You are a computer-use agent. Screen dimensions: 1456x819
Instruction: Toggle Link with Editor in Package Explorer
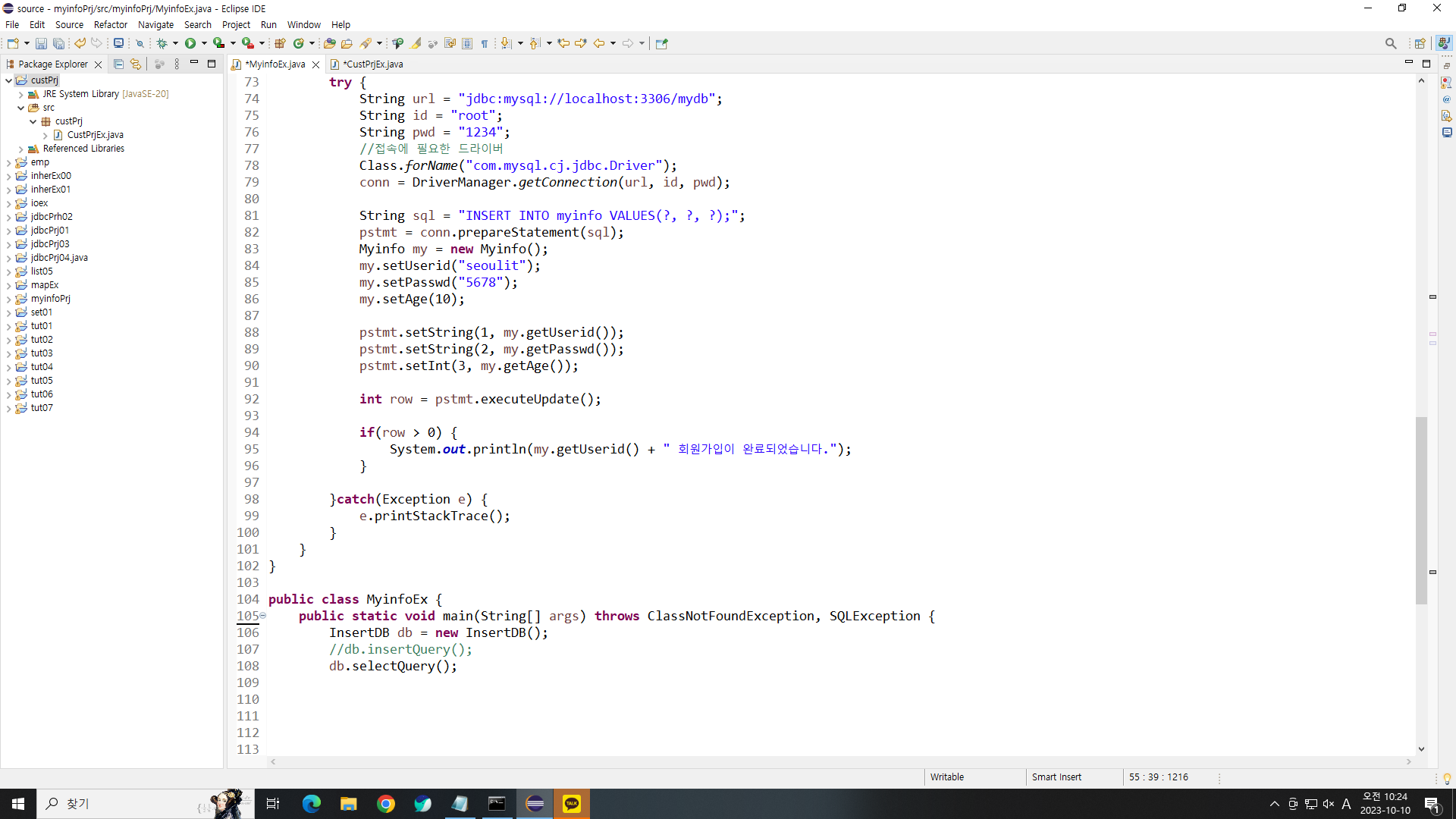pos(136,64)
